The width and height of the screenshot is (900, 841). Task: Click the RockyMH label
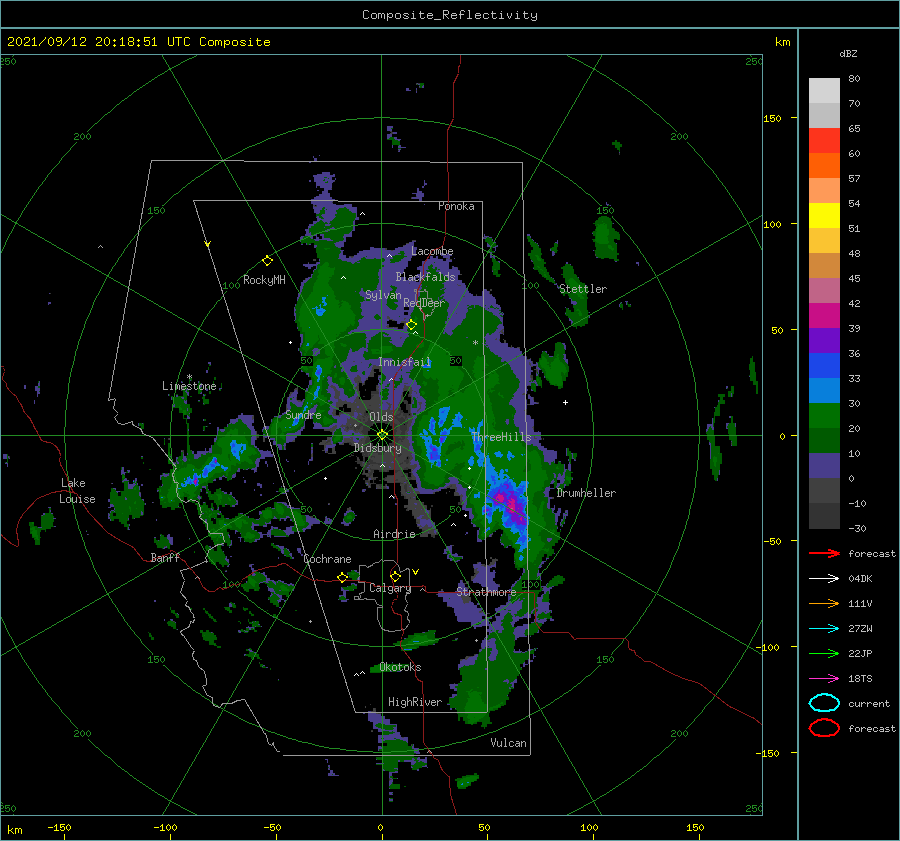tap(264, 280)
